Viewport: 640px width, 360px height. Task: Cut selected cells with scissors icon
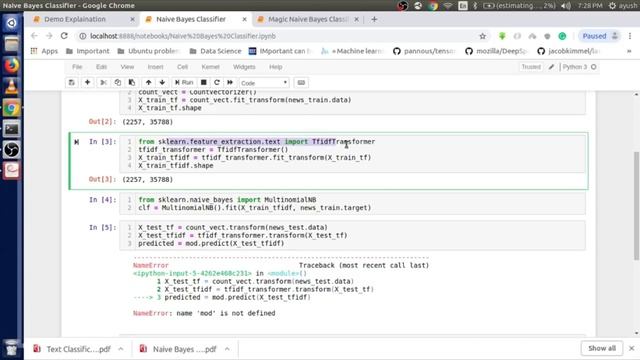[x=104, y=82]
